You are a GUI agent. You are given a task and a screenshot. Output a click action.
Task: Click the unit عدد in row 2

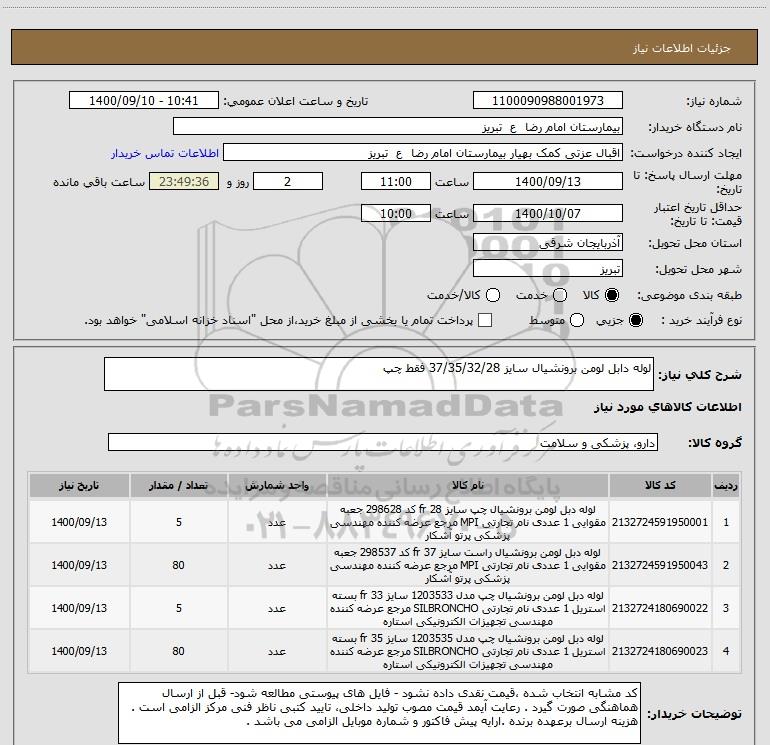pyautogui.click(x=277, y=566)
